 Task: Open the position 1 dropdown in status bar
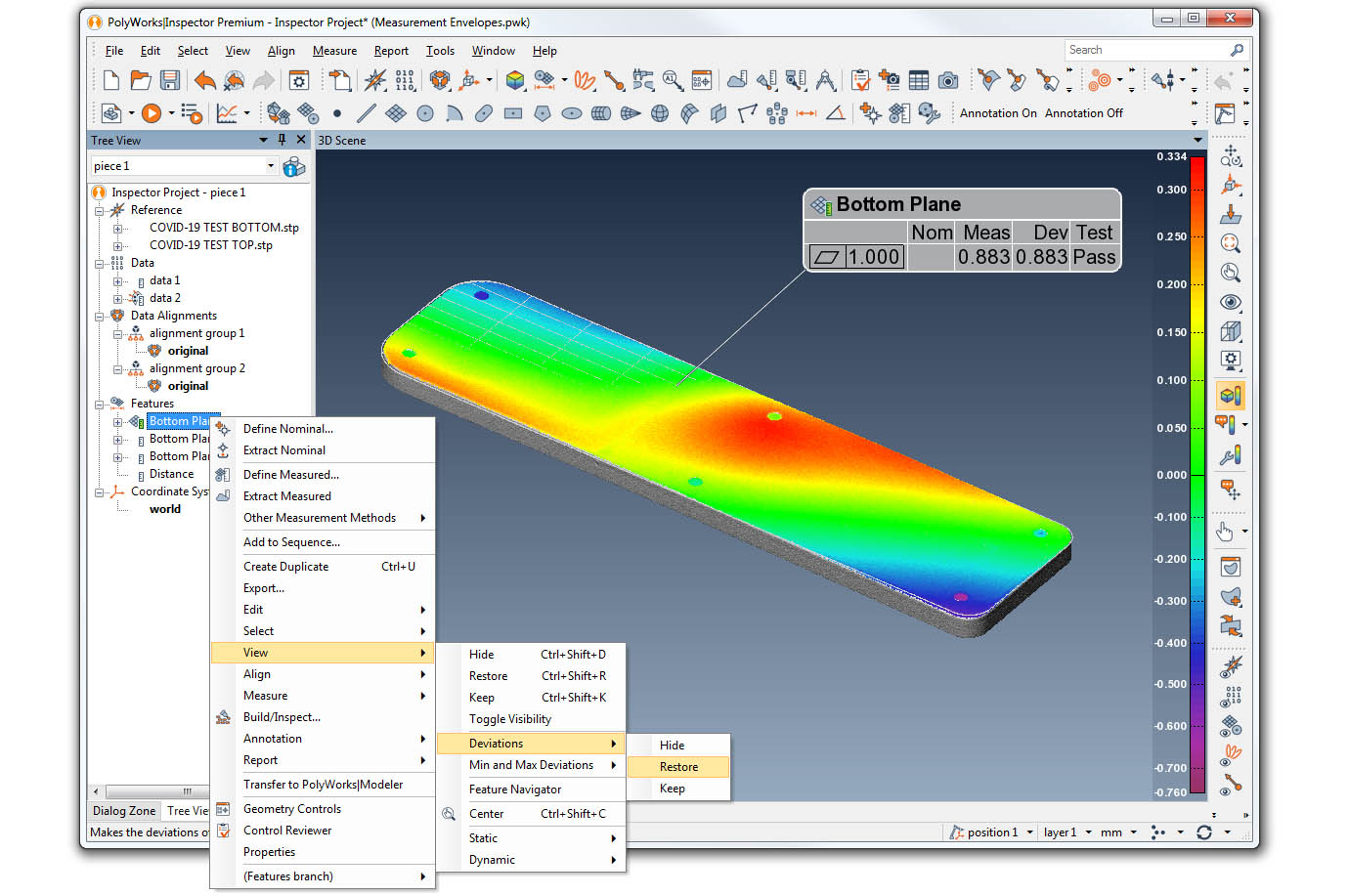1029,832
